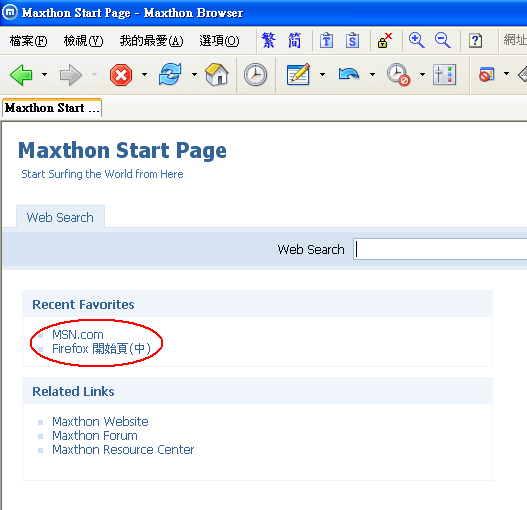
Task: Open the Maxthon Resource Center link
Action: 123,449
